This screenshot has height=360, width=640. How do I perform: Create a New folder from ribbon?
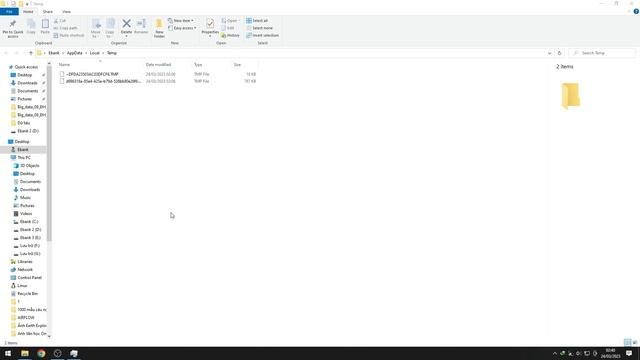pos(159,29)
